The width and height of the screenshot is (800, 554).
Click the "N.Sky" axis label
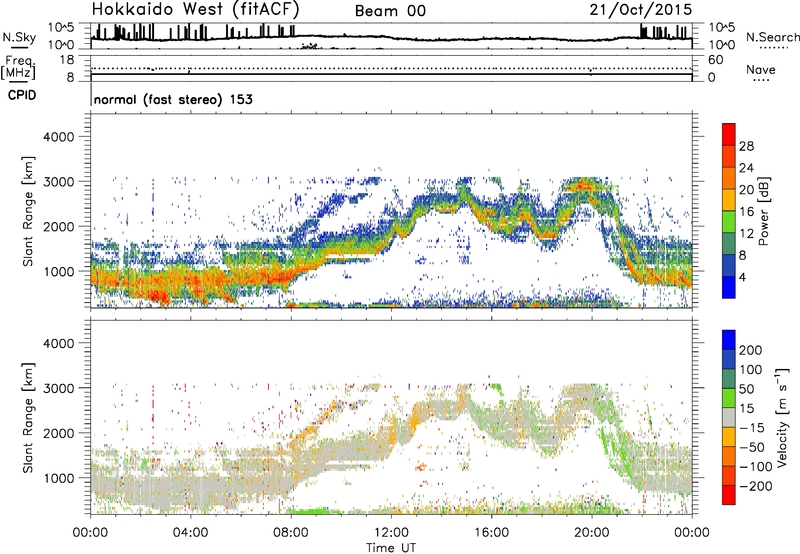19,37
